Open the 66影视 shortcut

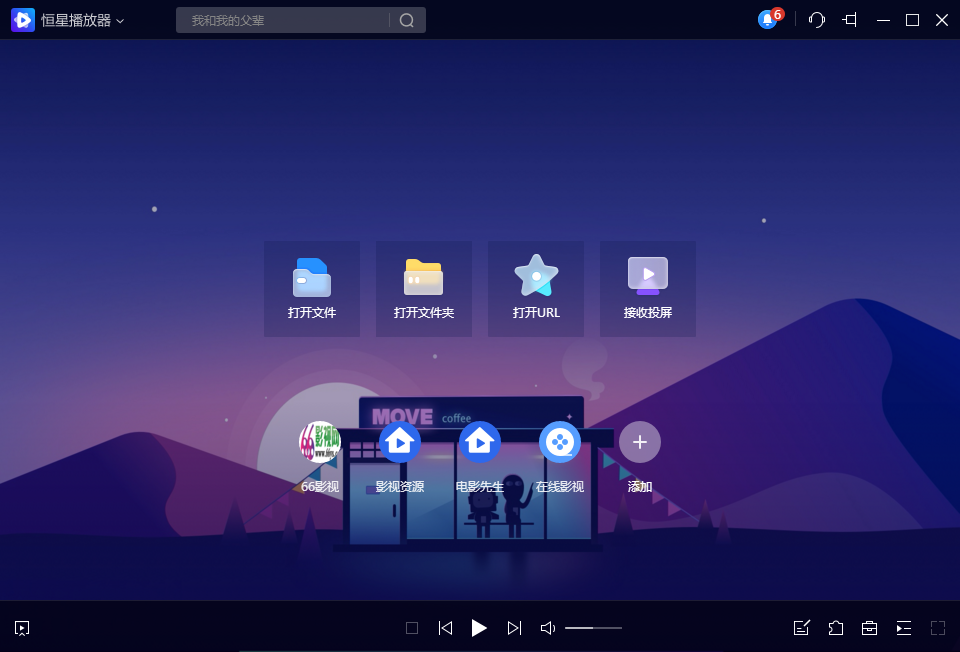pyautogui.click(x=320, y=442)
